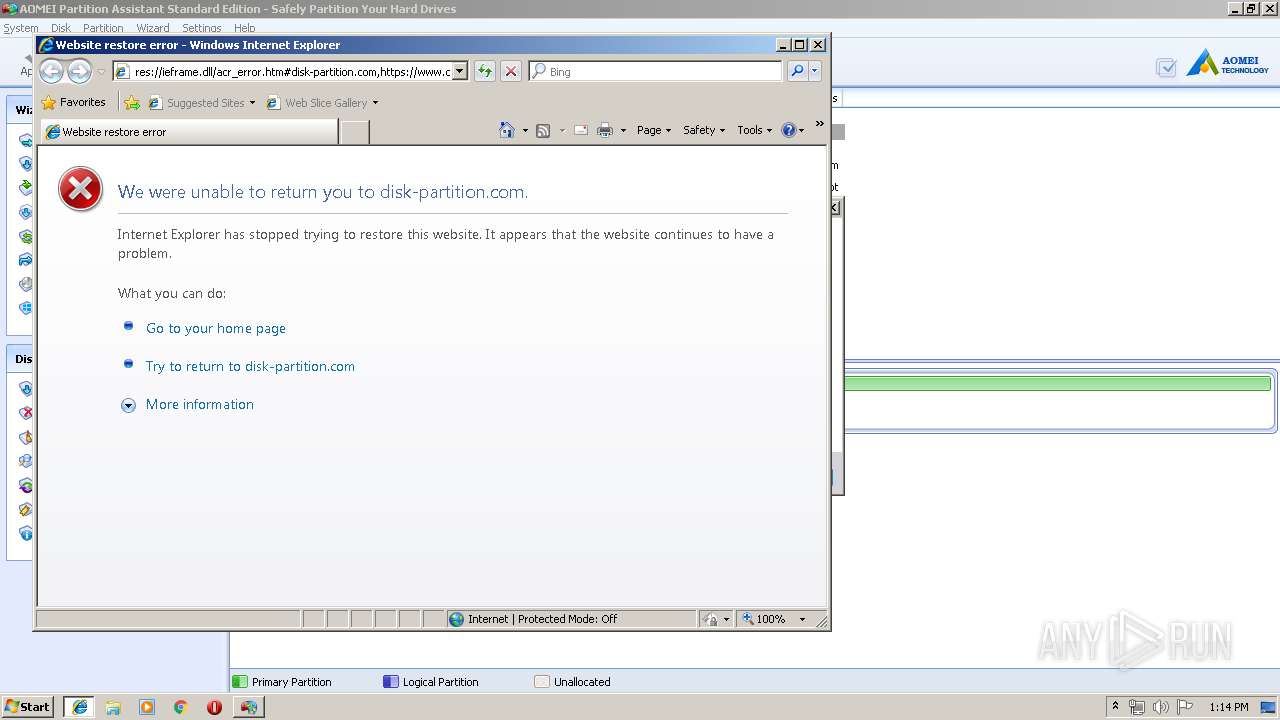The image size is (1280, 720).
Task: Click the IE Home icon
Action: click(x=507, y=130)
